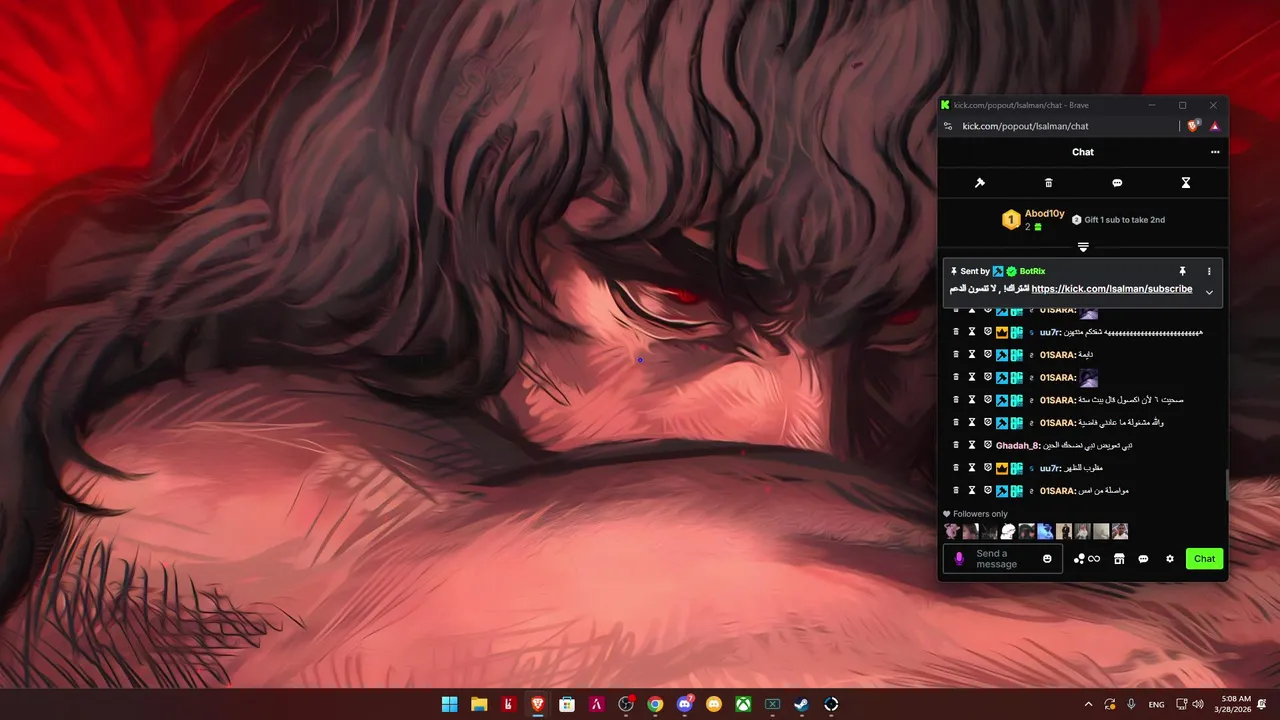Open the Windows Start menu
This screenshot has height=720, width=1280.
pyautogui.click(x=450, y=704)
